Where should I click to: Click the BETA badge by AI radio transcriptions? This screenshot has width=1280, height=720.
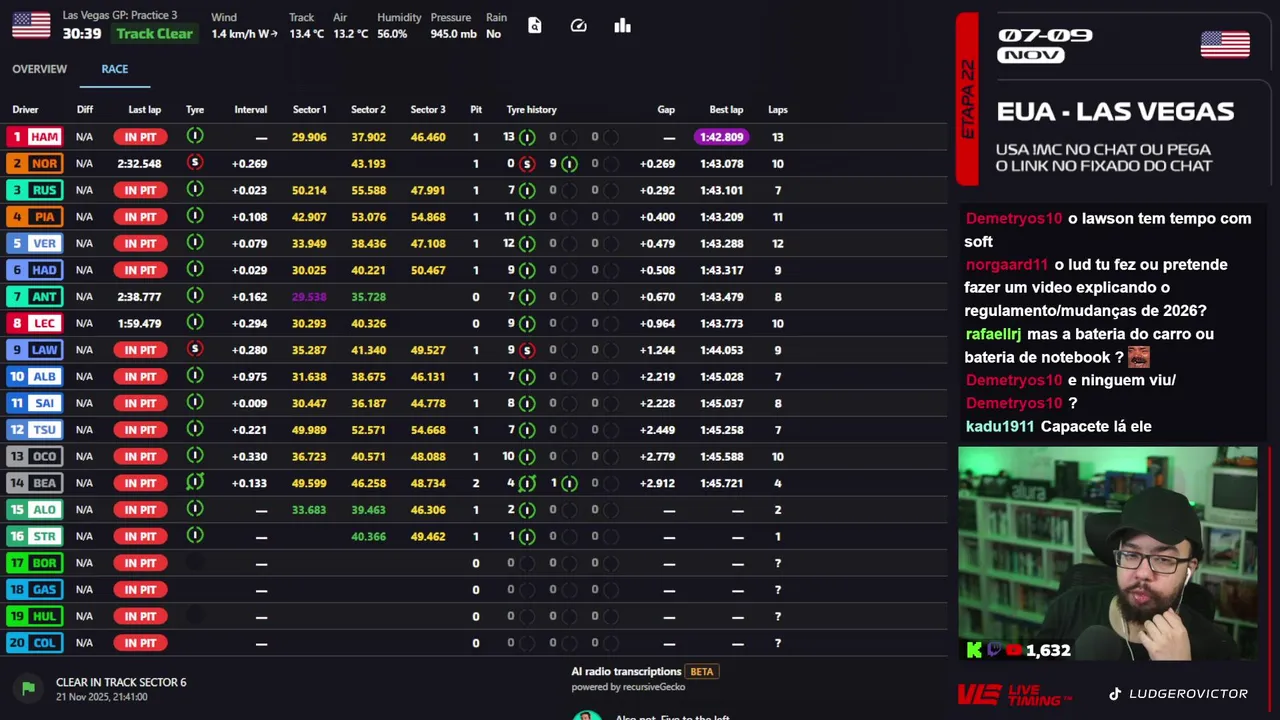pos(702,672)
